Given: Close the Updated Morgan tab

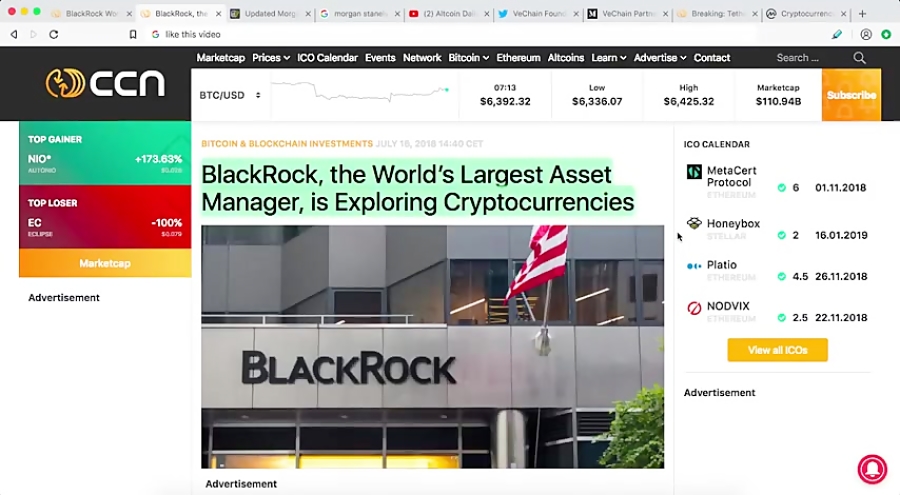Looking at the screenshot, I should click(x=308, y=13).
